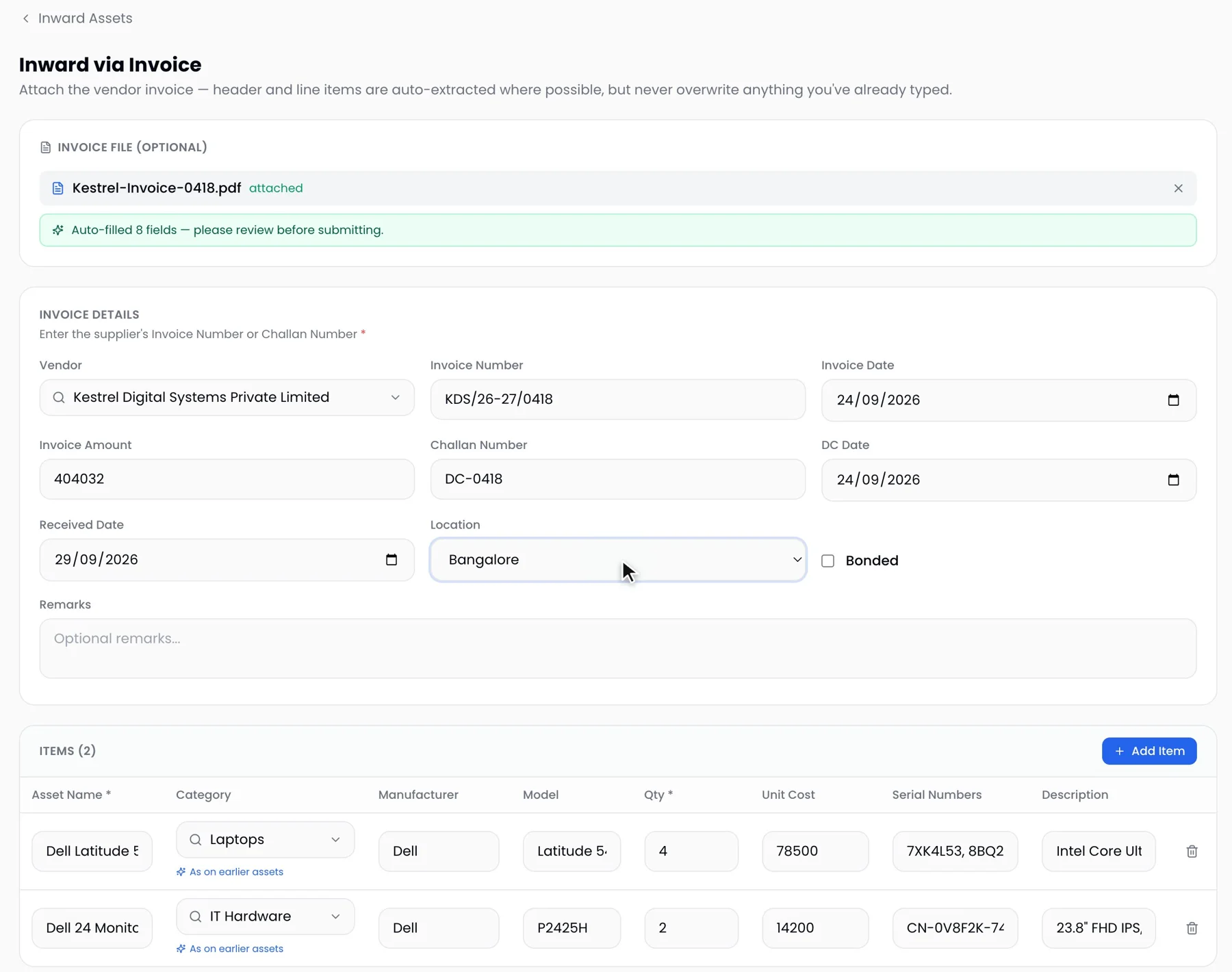This screenshot has width=1232, height=972.
Task: Edit serial numbers field starting CN-0V8F2K
Action: coord(955,928)
